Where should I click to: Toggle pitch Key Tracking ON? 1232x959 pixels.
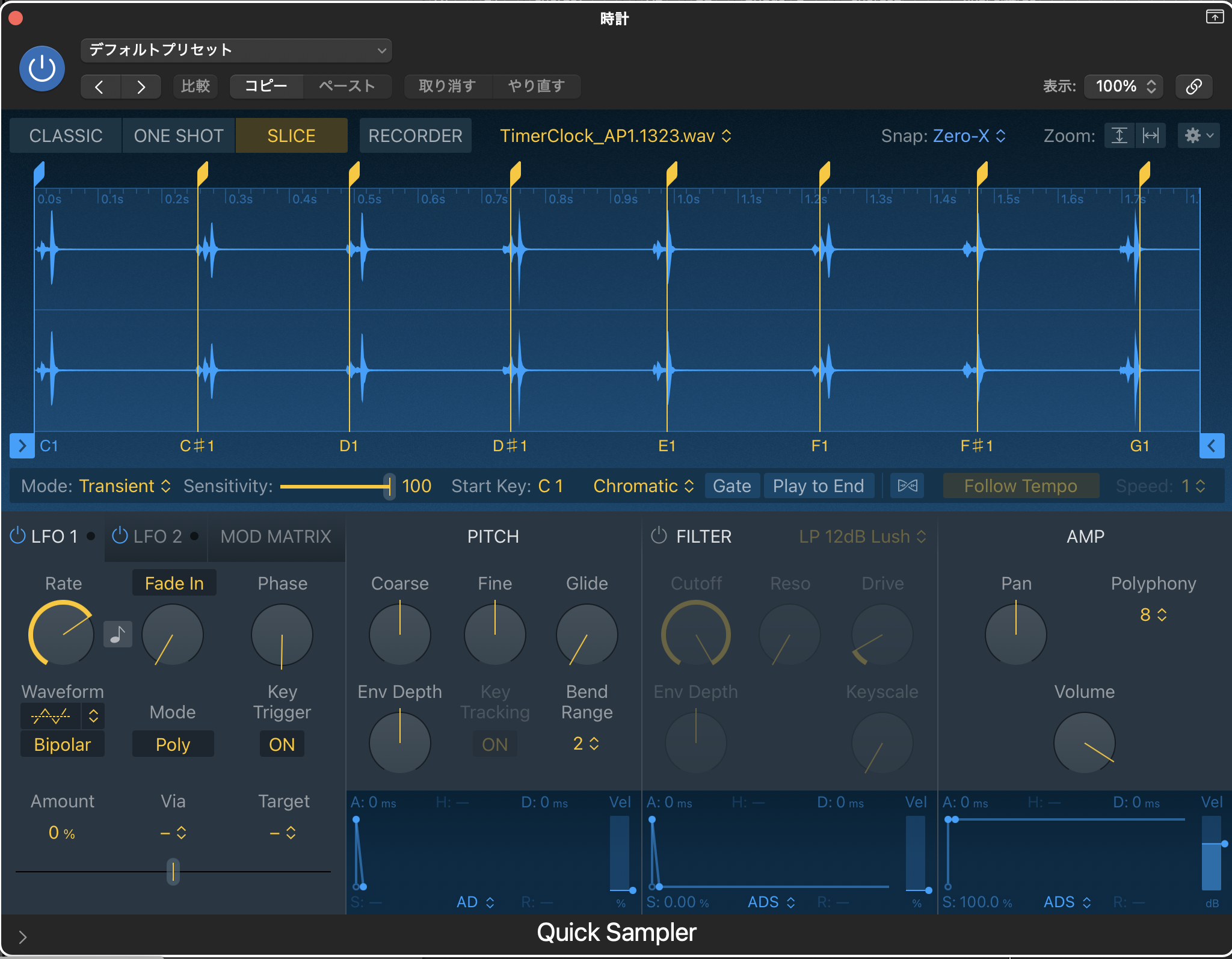(495, 744)
